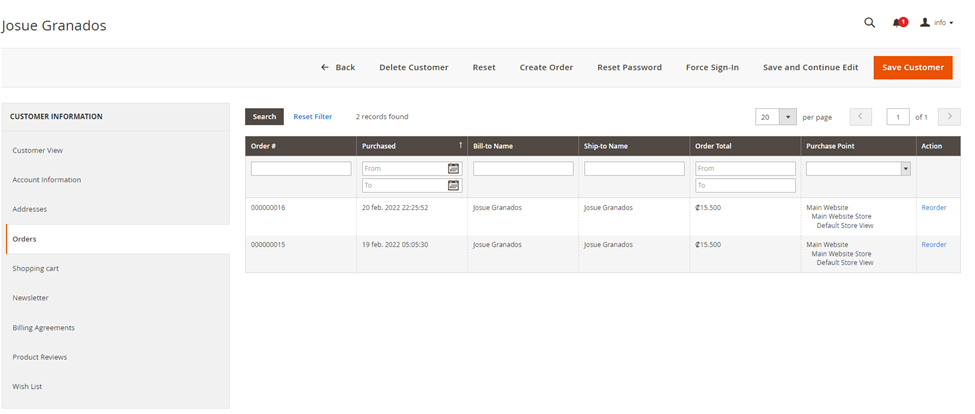Click the Delete Customer button

coord(414,67)
